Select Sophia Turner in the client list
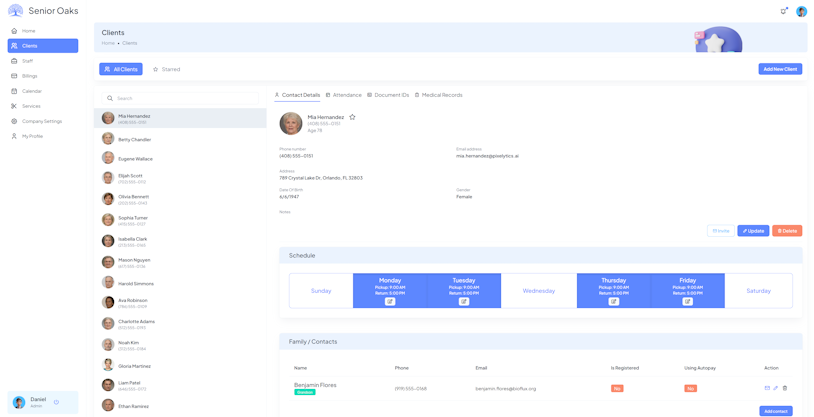This screenshot has width=814, height=417. click(180, 221)
